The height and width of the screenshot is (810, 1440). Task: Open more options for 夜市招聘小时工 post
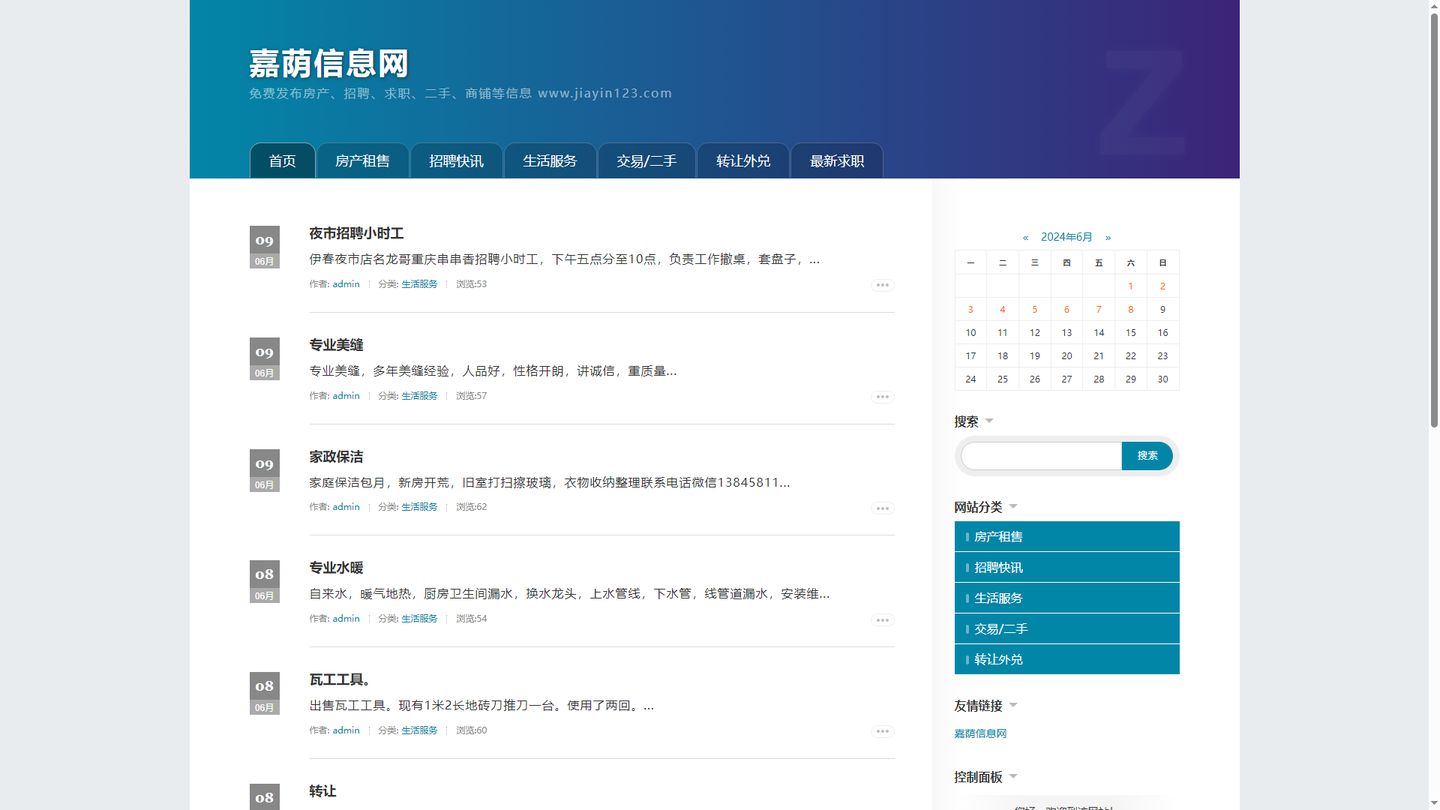pos(882,285)
